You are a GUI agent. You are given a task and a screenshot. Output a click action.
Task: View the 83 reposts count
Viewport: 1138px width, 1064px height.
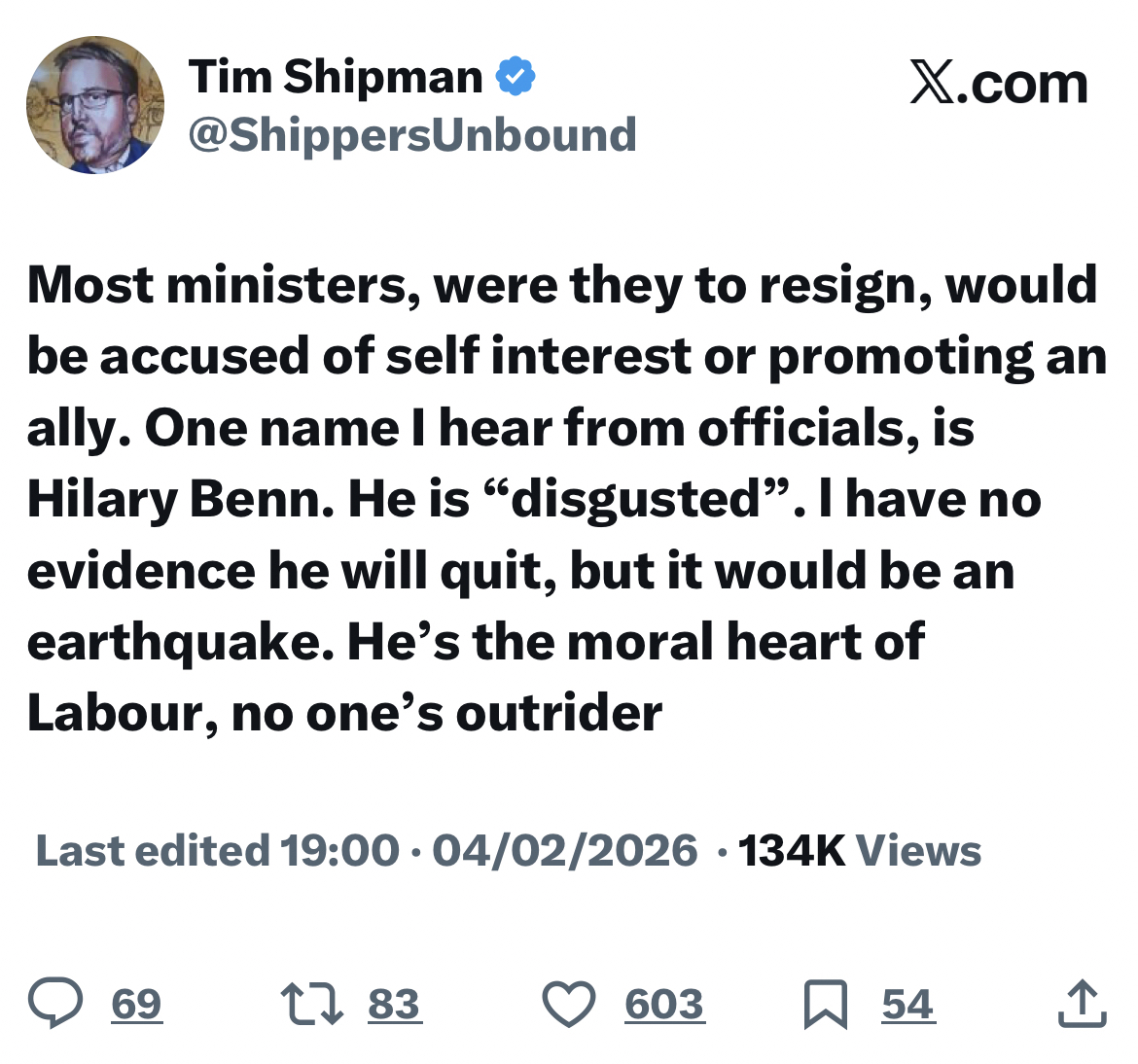click(x=394, y=1004)
